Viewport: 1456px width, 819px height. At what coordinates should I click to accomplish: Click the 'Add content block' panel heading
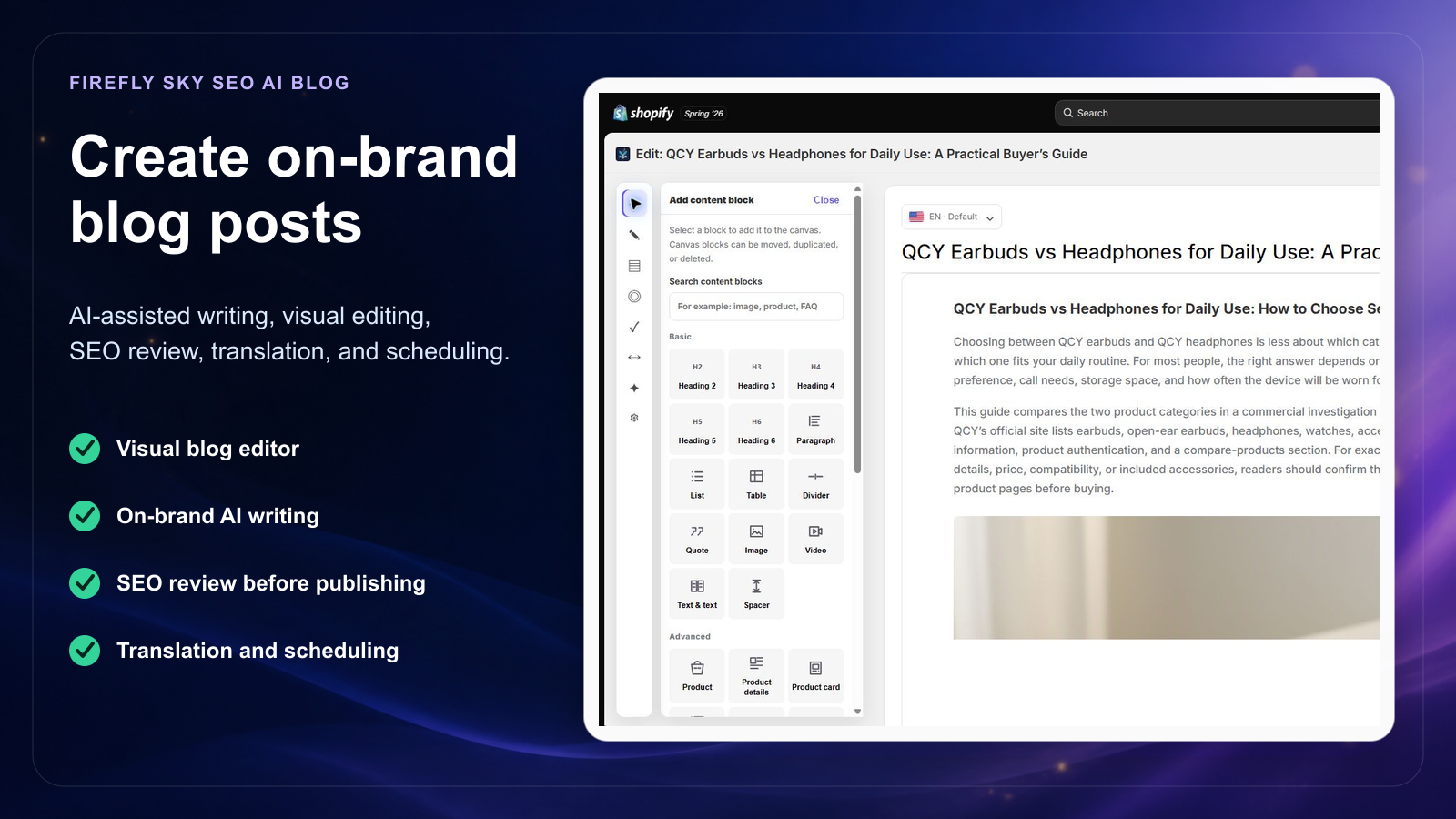[712, 200]
